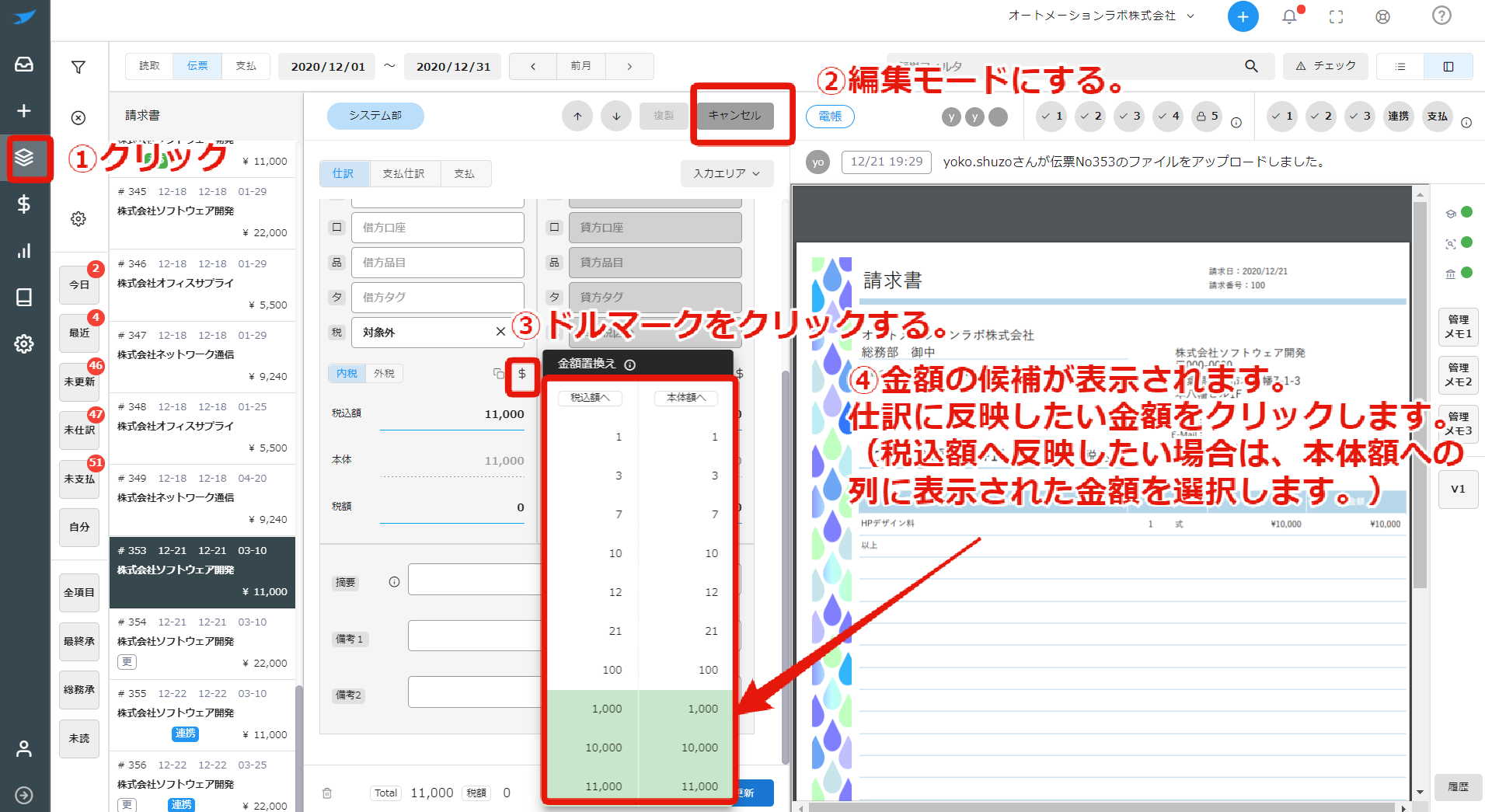Open the notifications bell
The image size is (1485, 812).
[x=1289, y=16]
